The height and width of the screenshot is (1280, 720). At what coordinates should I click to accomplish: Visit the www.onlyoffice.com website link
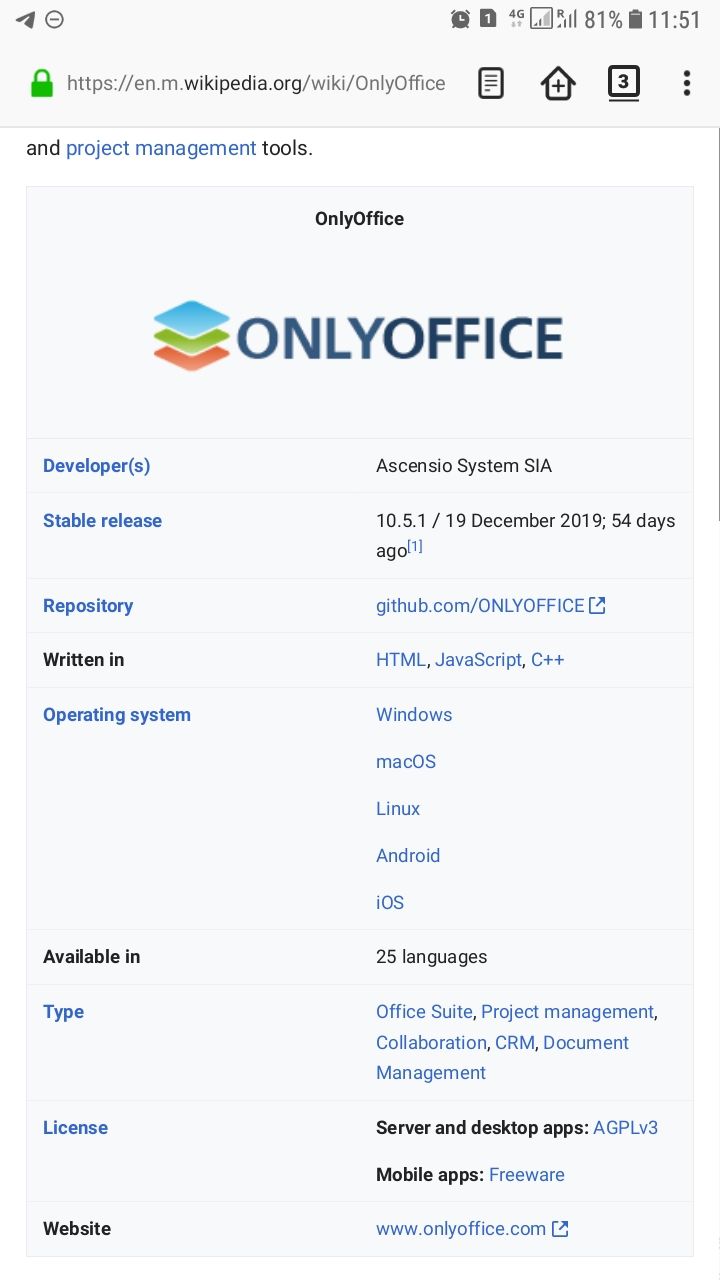coord(461,1228)
